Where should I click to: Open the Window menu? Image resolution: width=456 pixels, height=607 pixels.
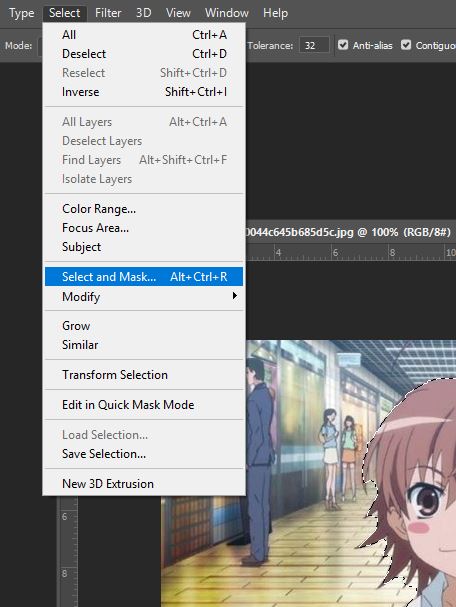(226, 13)
